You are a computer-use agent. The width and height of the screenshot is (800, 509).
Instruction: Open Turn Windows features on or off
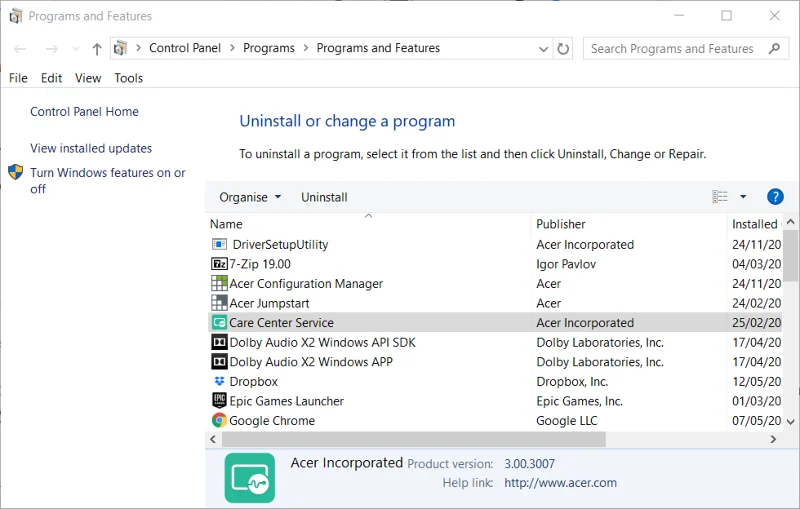108,181
